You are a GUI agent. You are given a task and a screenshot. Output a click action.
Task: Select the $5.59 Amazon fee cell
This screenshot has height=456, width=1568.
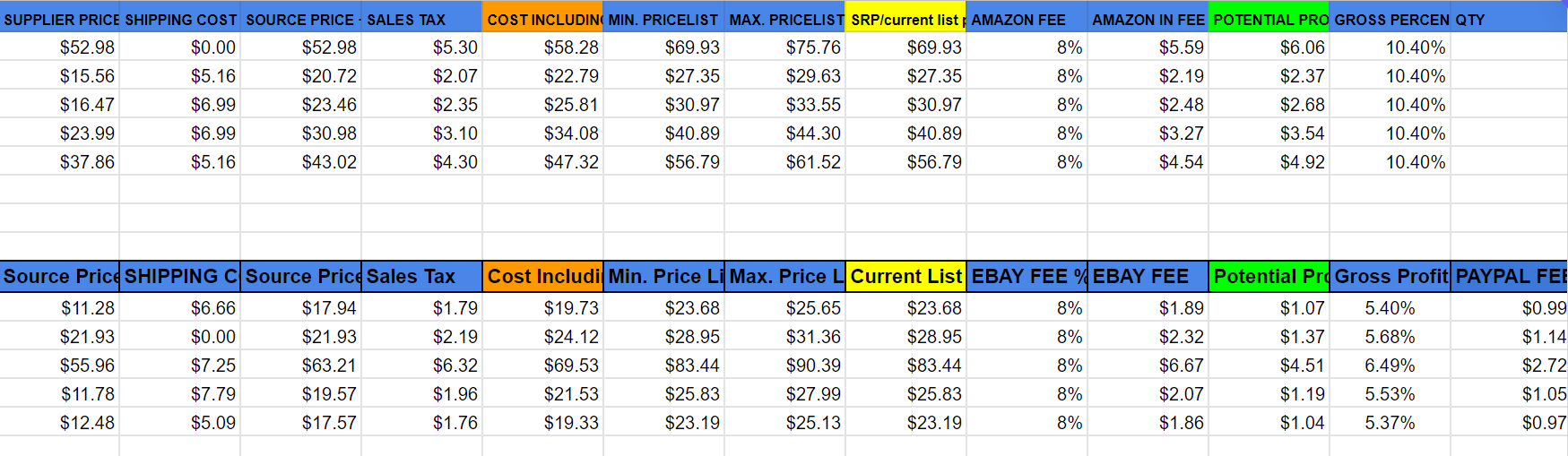1148,47
